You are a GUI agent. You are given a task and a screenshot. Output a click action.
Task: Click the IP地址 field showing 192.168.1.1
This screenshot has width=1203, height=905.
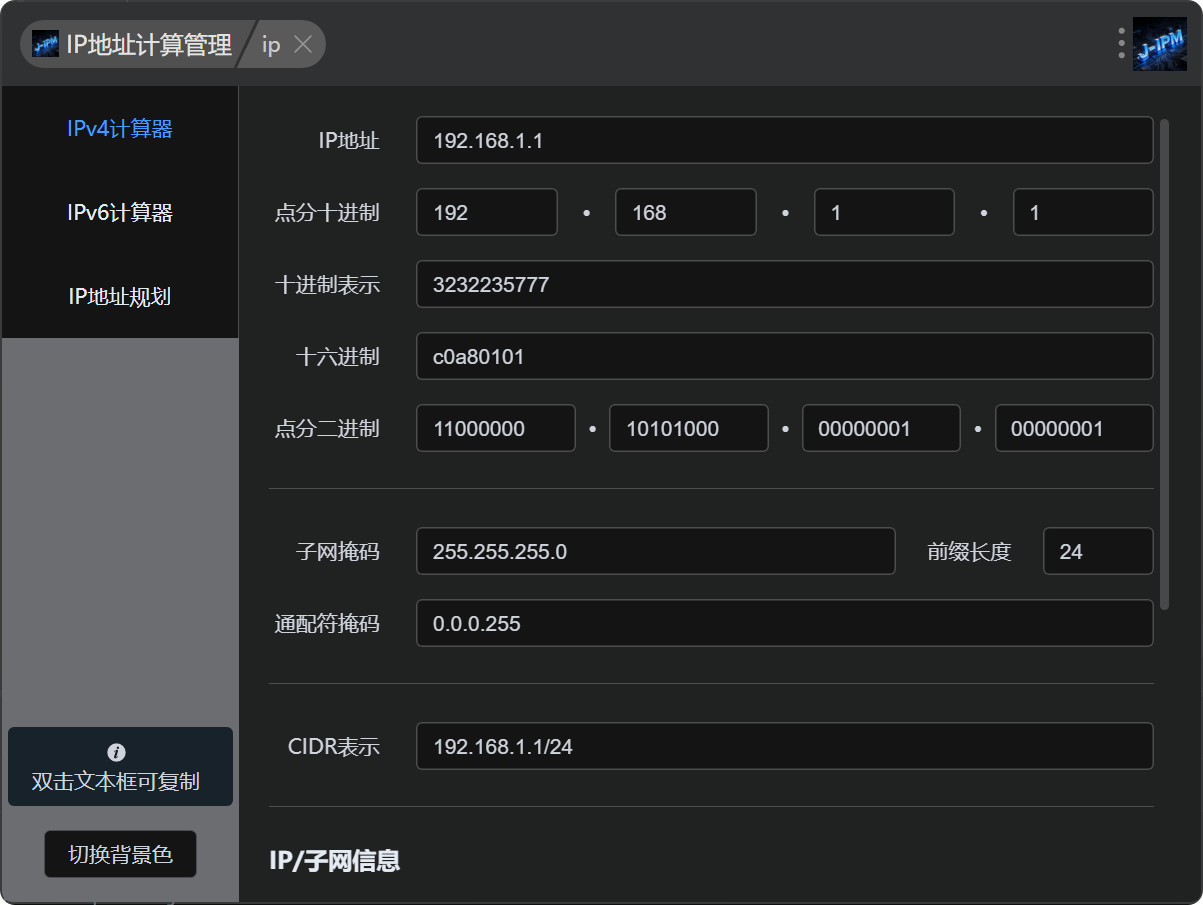point(784,140)
